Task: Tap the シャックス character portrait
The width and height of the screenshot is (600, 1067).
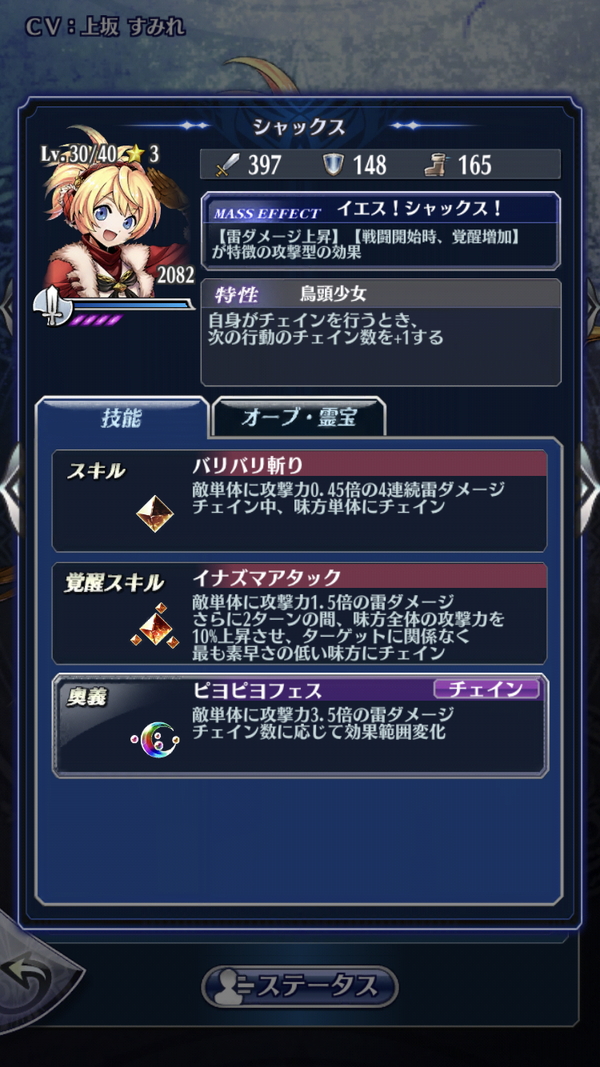Action: pos(116,214)
